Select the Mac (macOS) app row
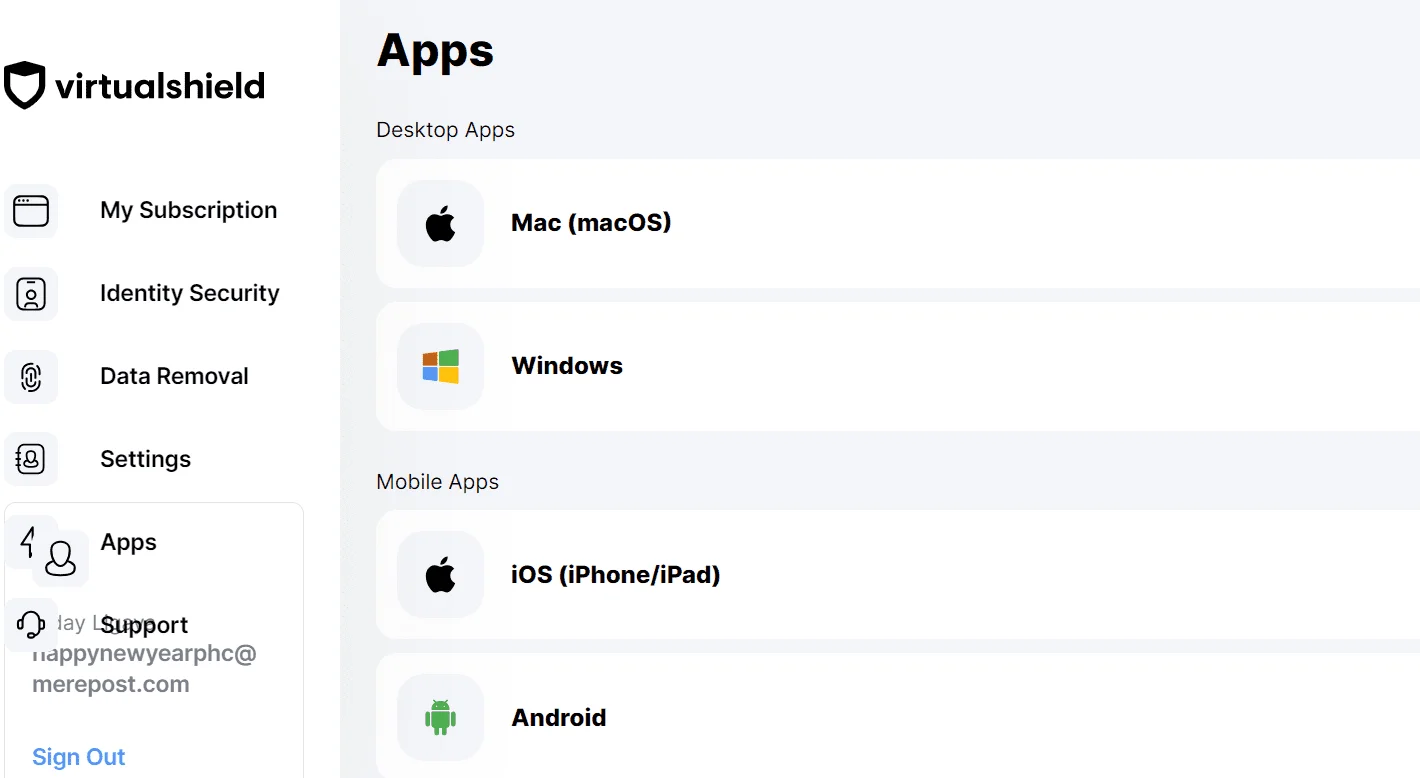Image resolution: width=1420 pixels, height=778 pixels. (898, 224)
